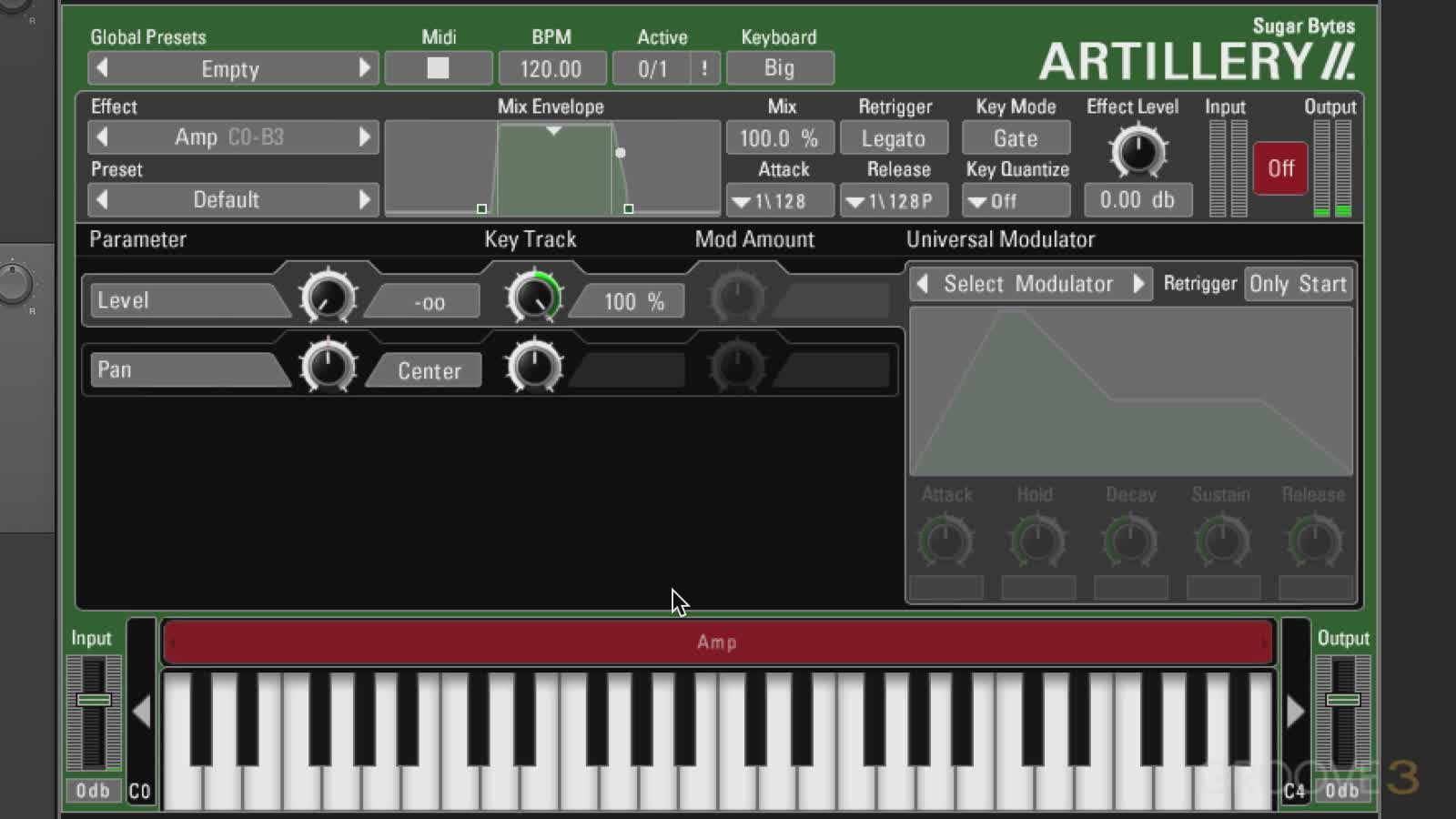Click the Input 0db value
Screen dimensions: 1456x819
(x=93, y=791)
